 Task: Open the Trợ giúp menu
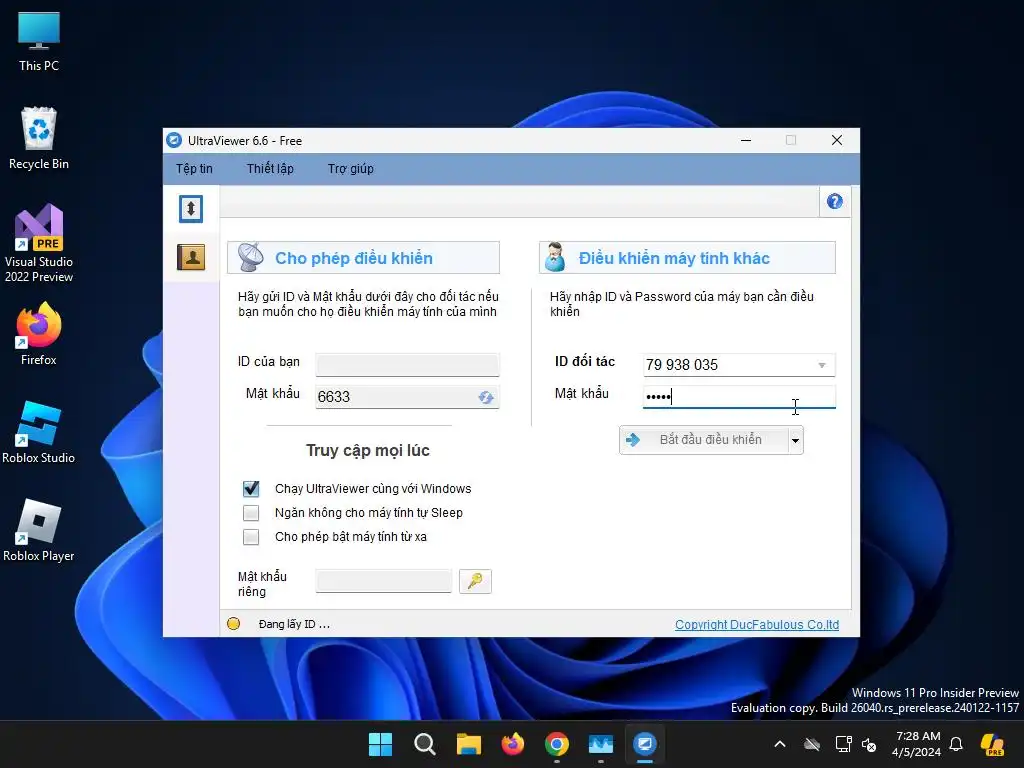pyautogui.click(x=351, y=168)
